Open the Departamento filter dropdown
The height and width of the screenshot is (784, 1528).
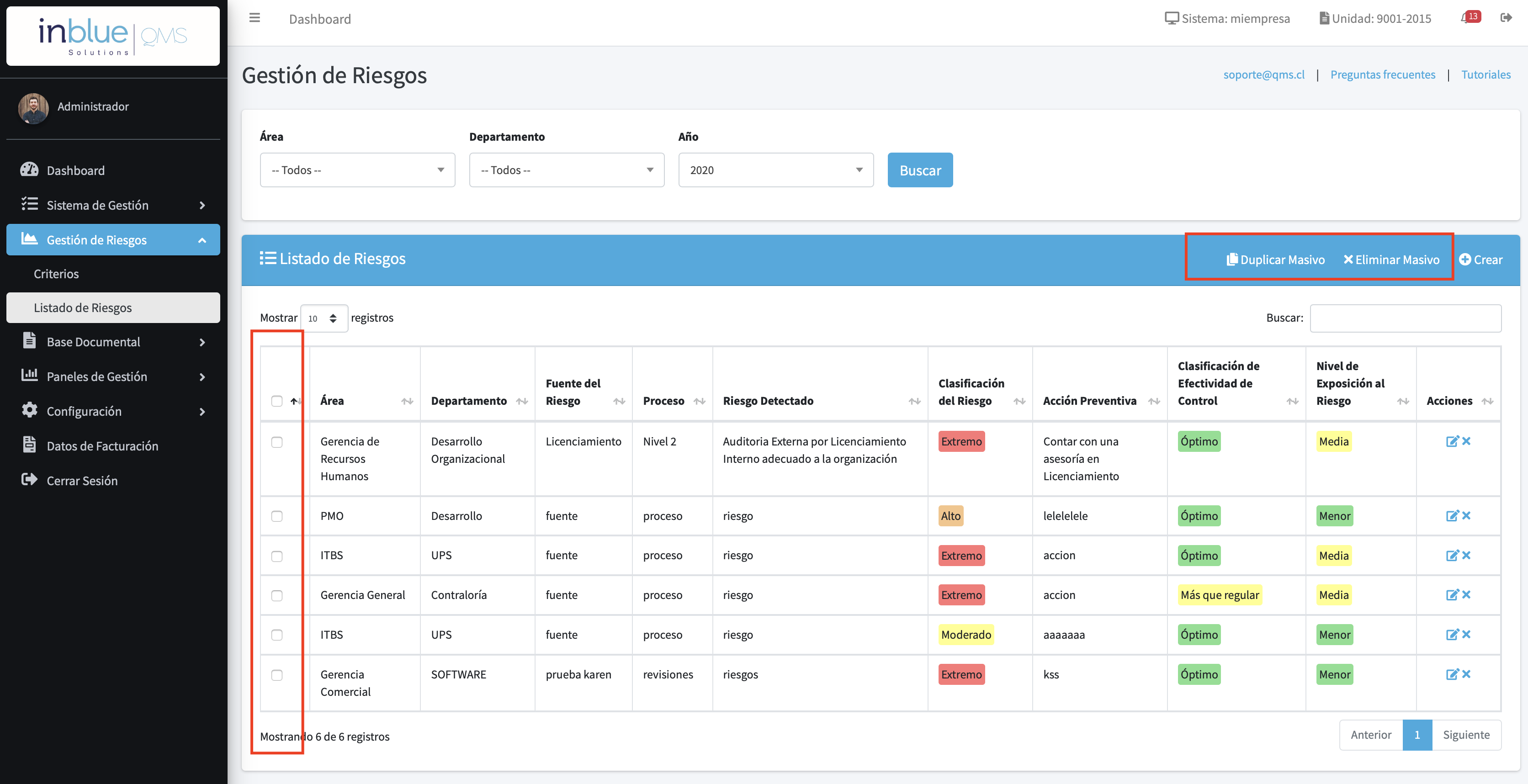[567, 170]
